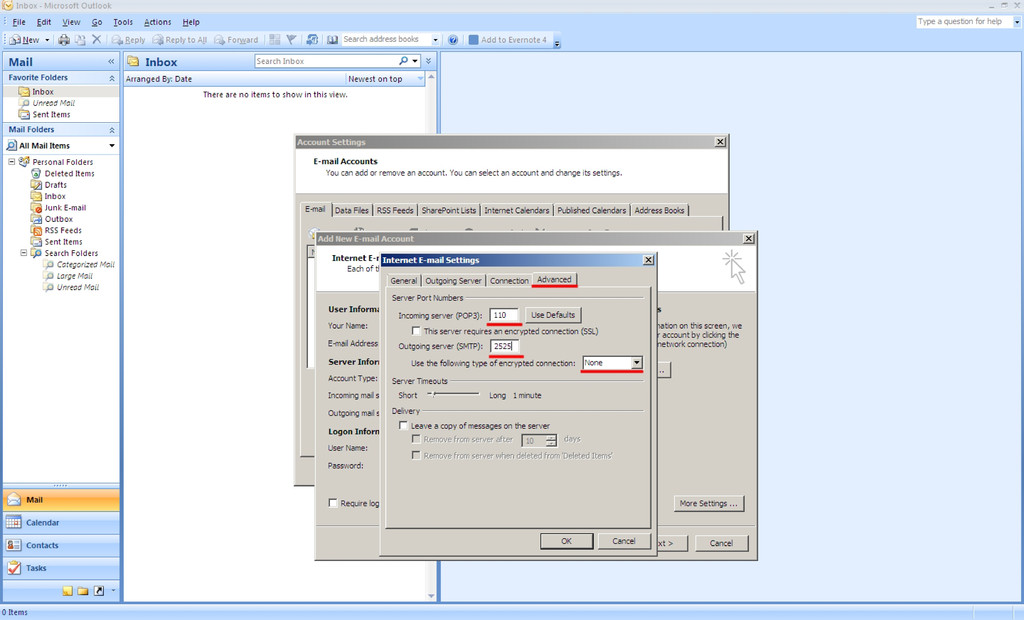The width and height of the screenshot is (1024, 620).
Task: Click the Use Defaults button
Action: tap(552, 315)
